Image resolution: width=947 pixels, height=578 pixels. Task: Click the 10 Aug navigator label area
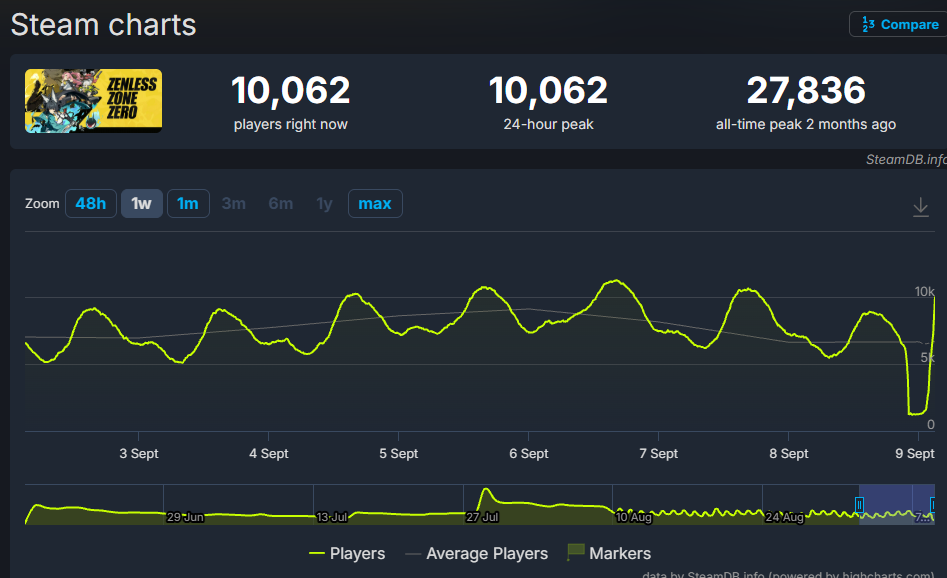(634, 517)
